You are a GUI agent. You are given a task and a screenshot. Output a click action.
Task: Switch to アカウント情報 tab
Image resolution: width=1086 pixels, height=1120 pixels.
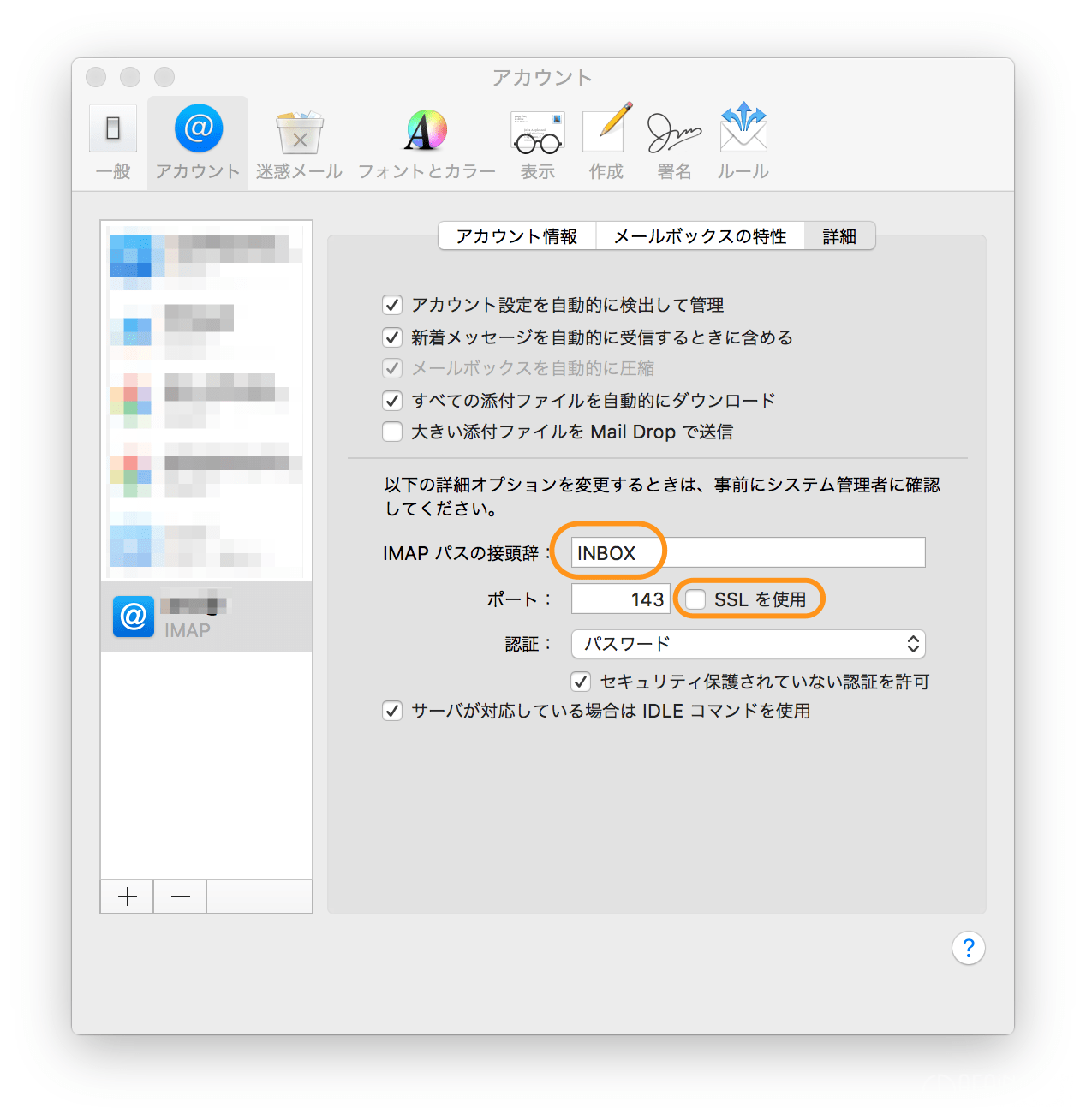516,236
